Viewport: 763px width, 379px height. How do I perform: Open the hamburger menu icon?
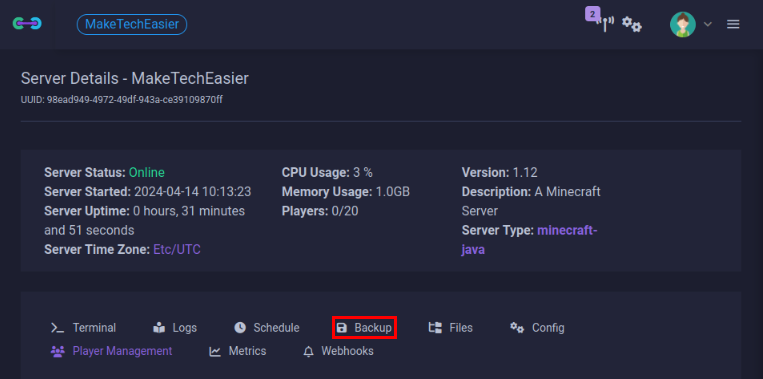(x=733, y=24)
